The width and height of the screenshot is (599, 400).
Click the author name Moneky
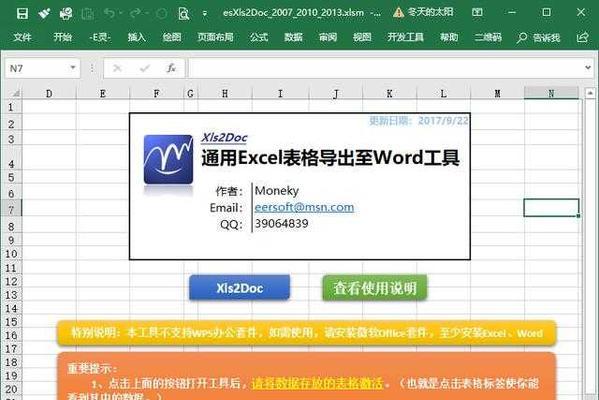277,191
